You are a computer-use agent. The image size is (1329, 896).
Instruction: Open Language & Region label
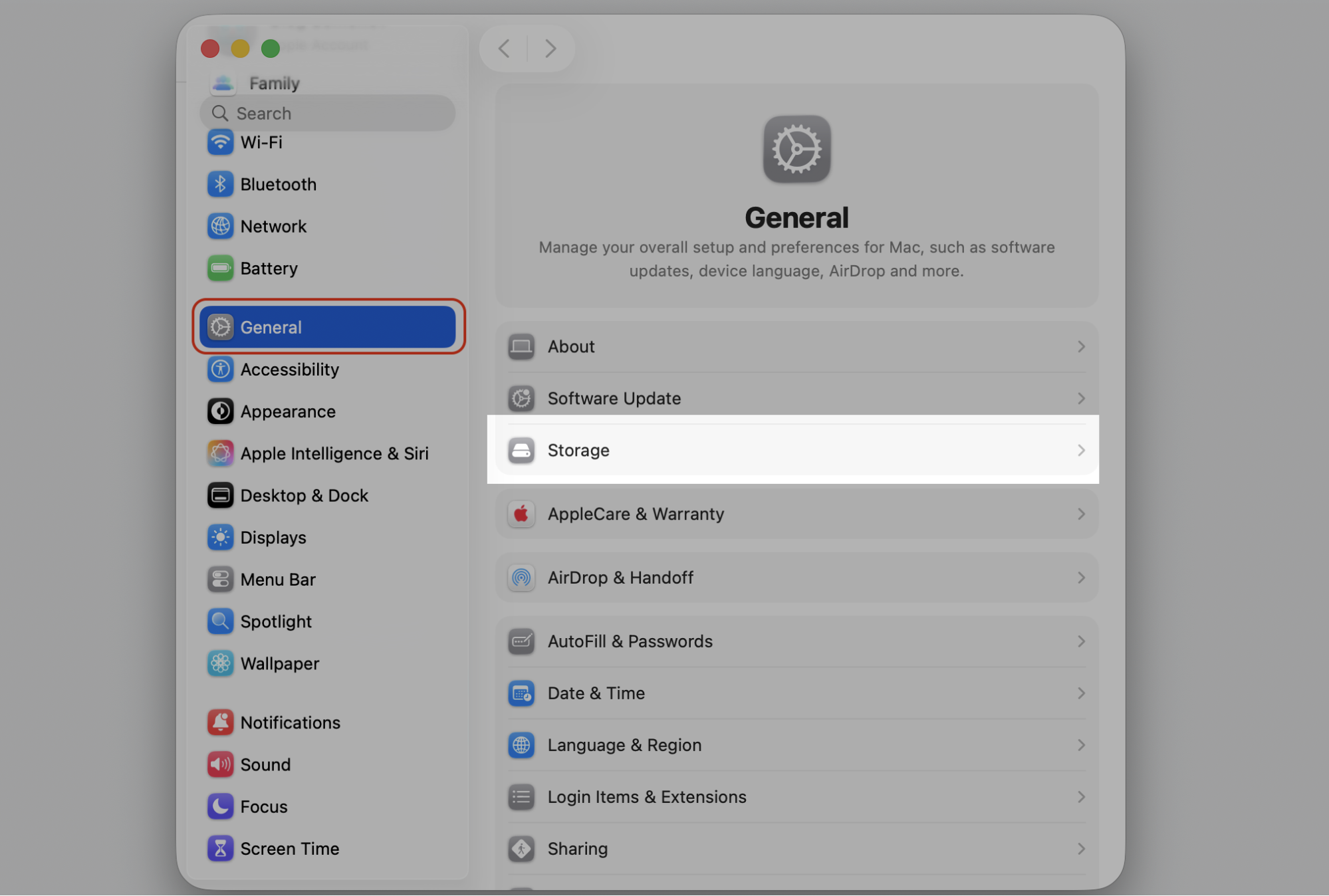[624, 745]
